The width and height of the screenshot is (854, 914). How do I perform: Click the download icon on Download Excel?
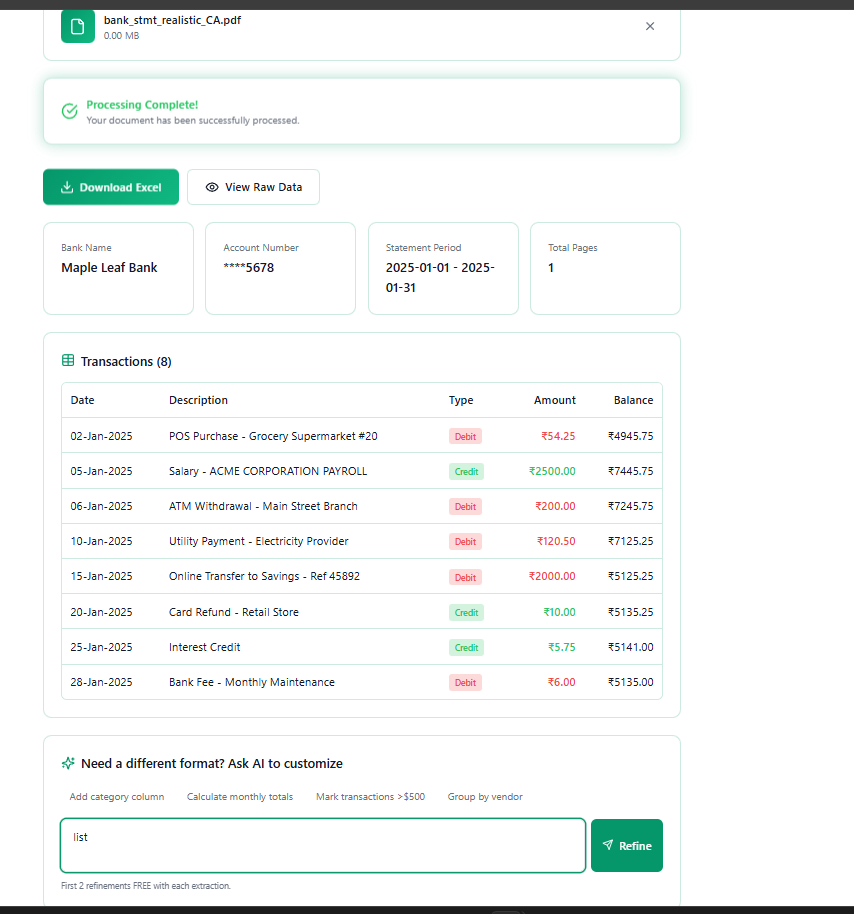click(66, 187)
